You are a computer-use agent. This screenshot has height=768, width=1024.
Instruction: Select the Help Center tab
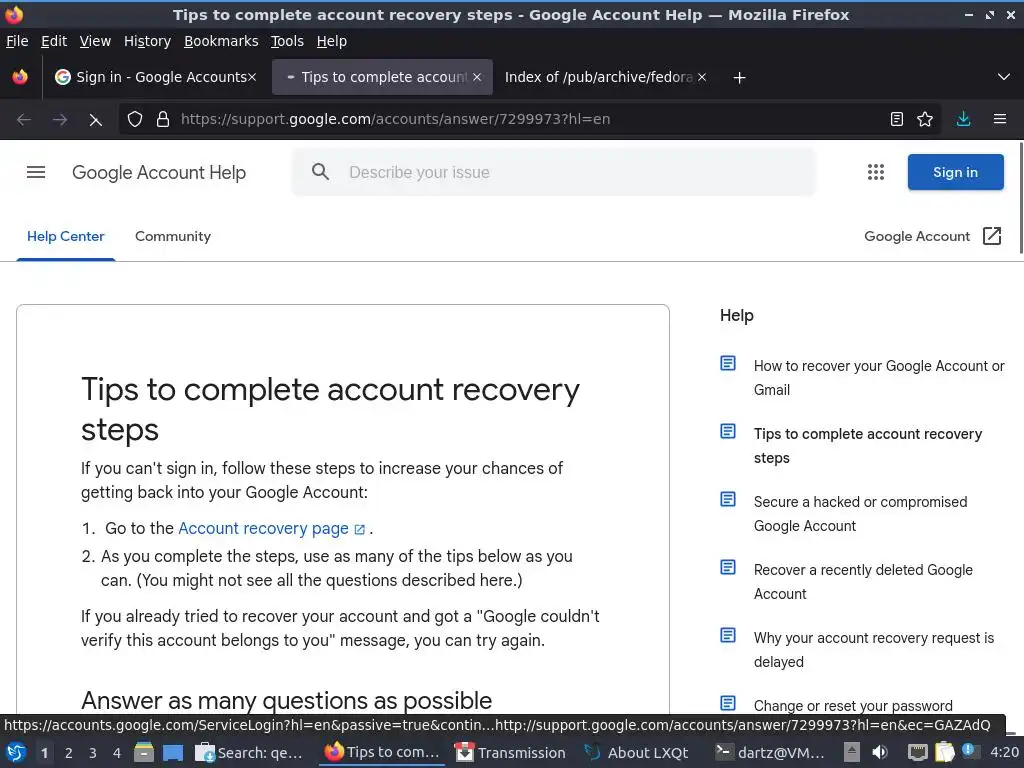(x=65, y=236)
